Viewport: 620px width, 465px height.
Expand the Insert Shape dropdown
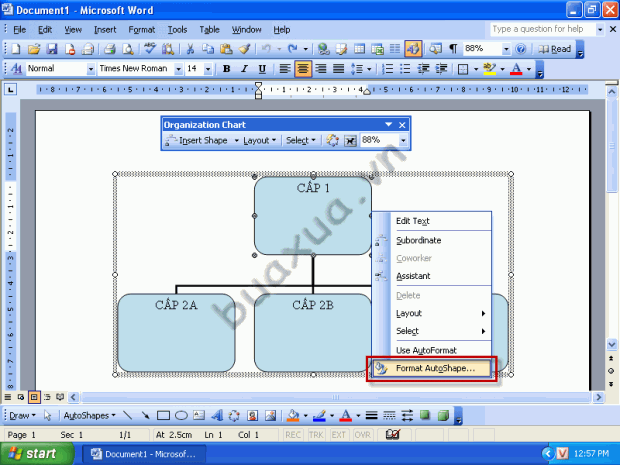pos(236,140)
